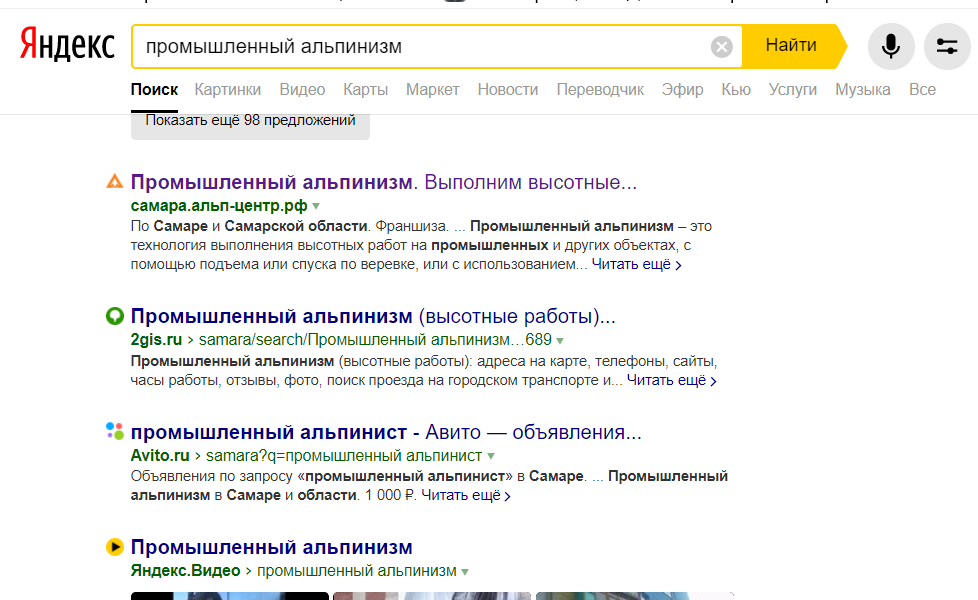Open the Маркет tab
978x600 pixels.
[x=432, y=90]
